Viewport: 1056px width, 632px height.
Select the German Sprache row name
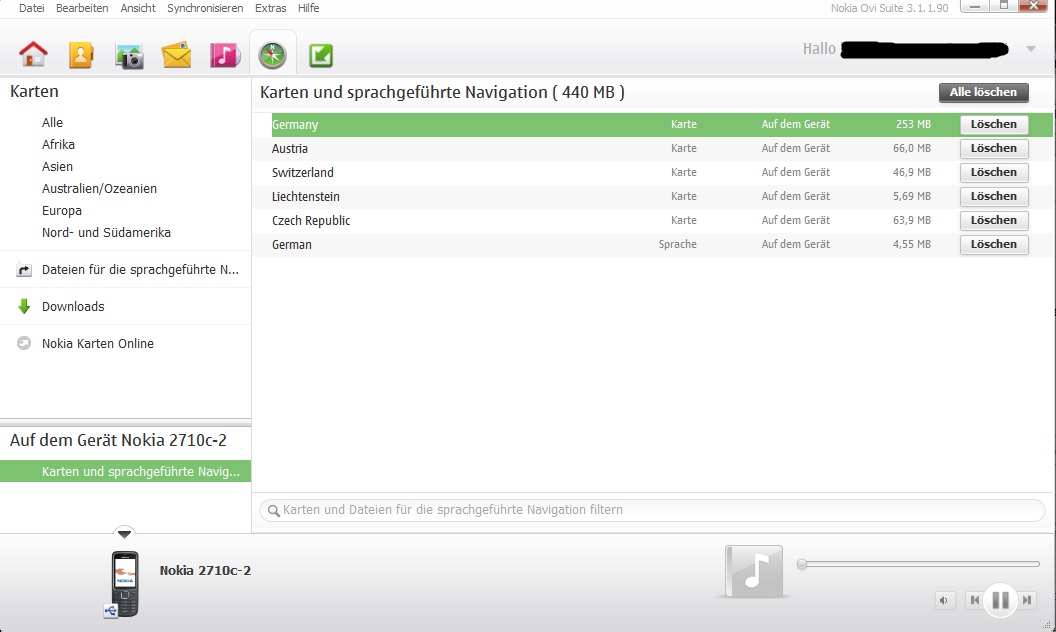coord(292,245)
